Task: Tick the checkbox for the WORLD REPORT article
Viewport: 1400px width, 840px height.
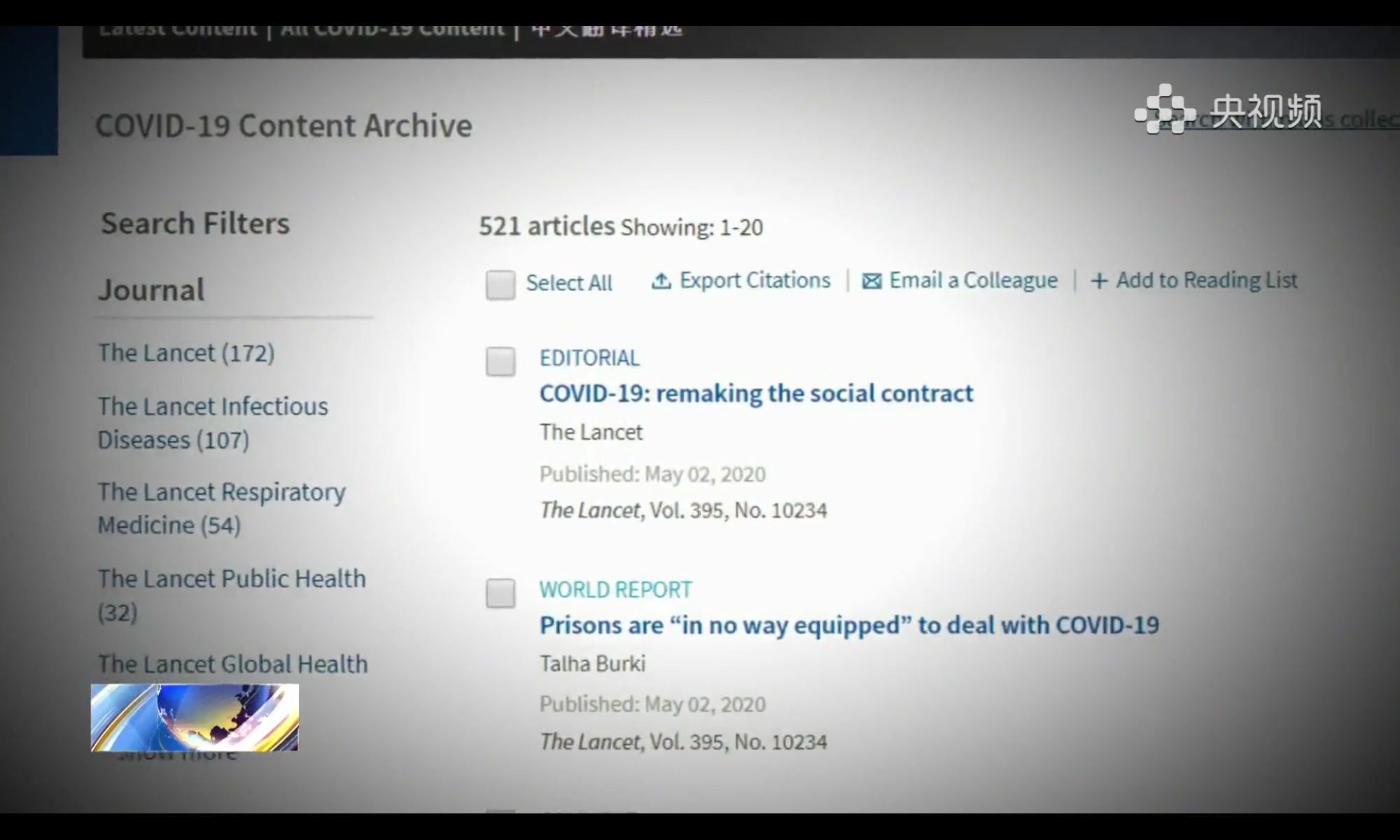Action: (500, 594)
